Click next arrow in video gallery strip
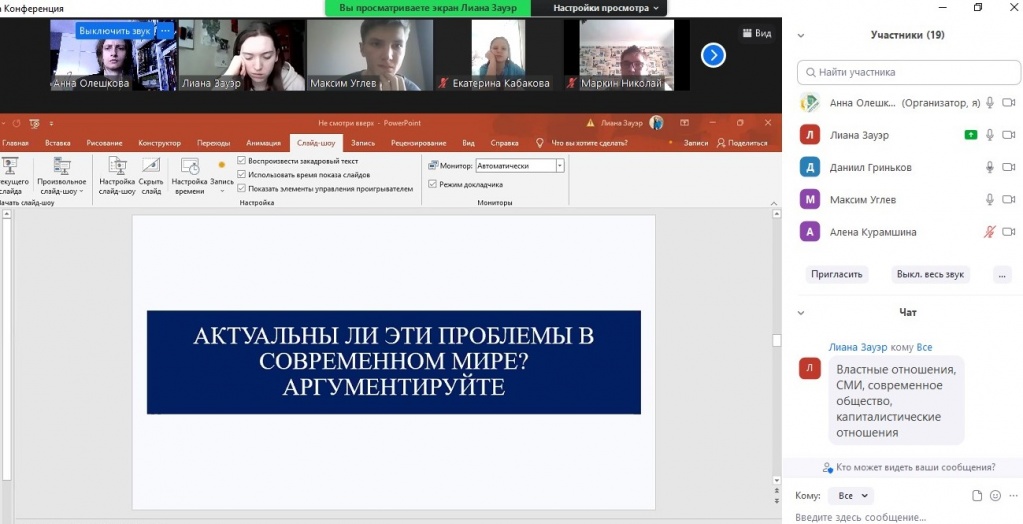Viewport: 1023px width, 524px height. pyautogui.click(x=713, y=55)
